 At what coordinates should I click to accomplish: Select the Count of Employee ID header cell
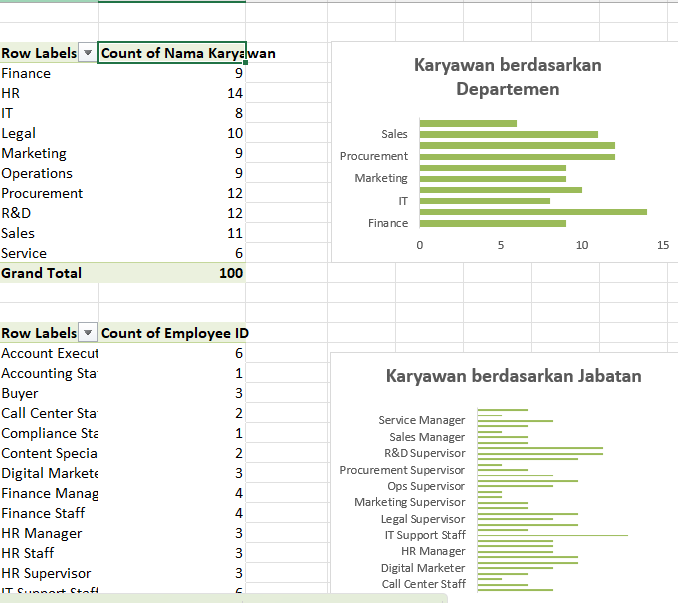click(x=172, y=333)
